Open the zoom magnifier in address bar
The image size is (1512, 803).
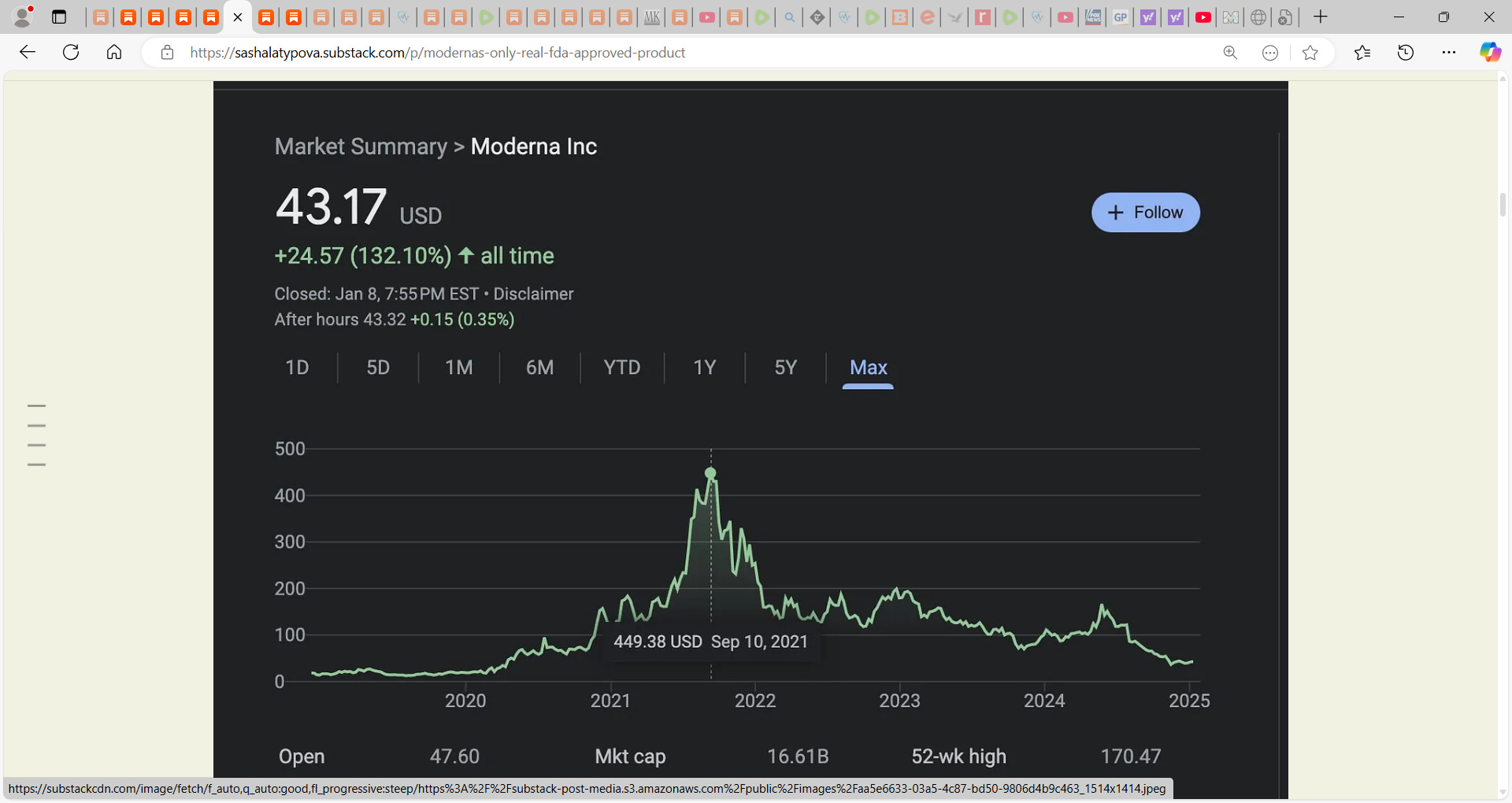[x=1230, y=53]
